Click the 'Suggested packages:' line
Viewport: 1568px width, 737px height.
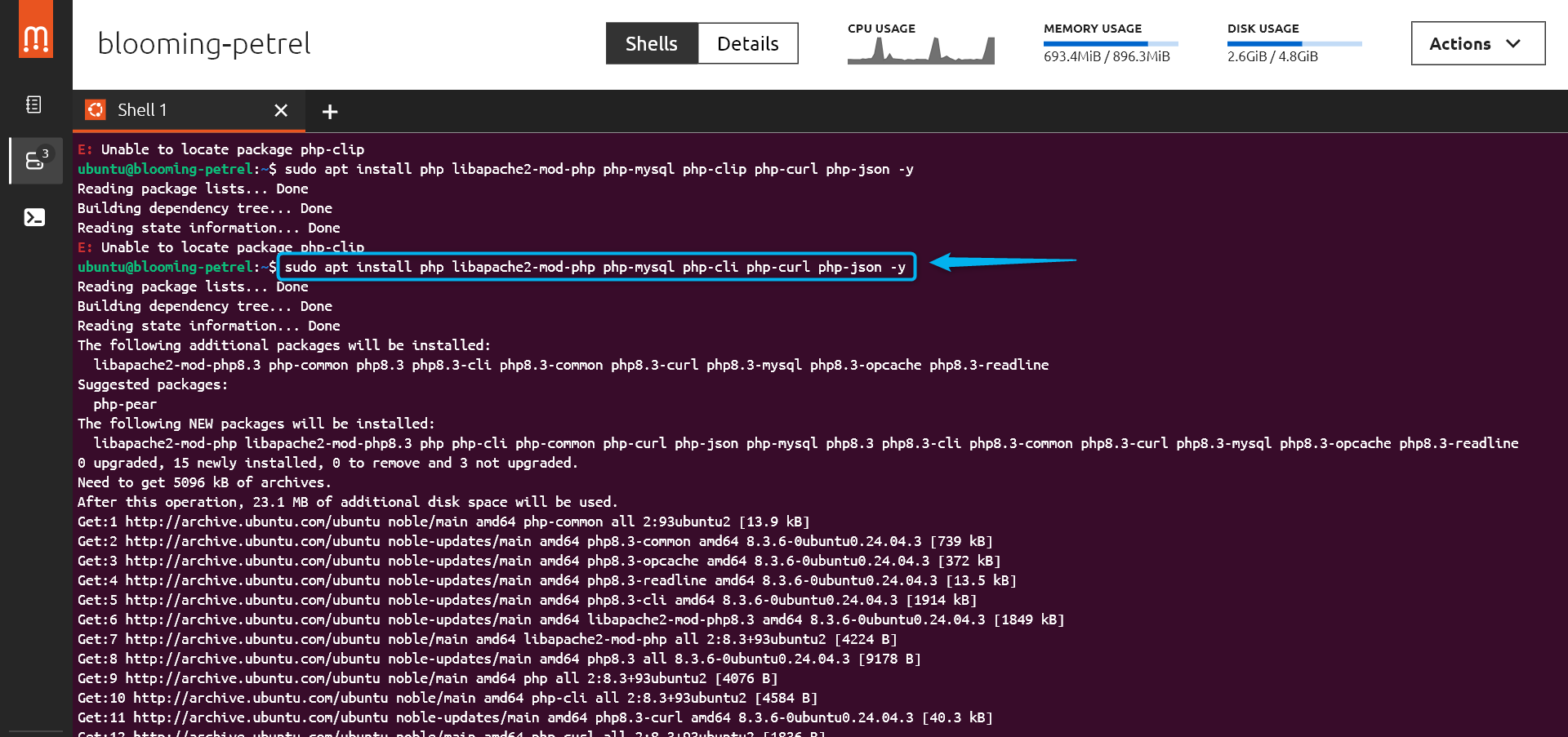point(153,384)
